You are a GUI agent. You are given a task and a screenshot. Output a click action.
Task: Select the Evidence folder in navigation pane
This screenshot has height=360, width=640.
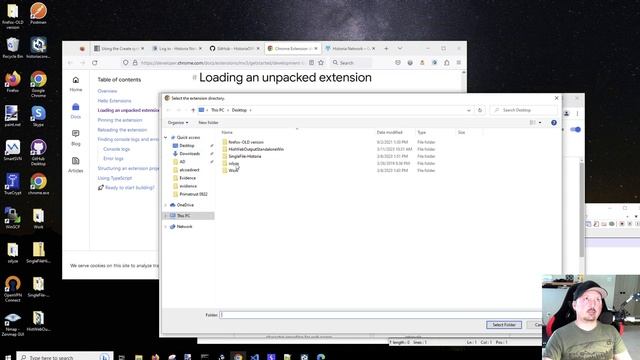pyautogui.click(x=187, y=178)
